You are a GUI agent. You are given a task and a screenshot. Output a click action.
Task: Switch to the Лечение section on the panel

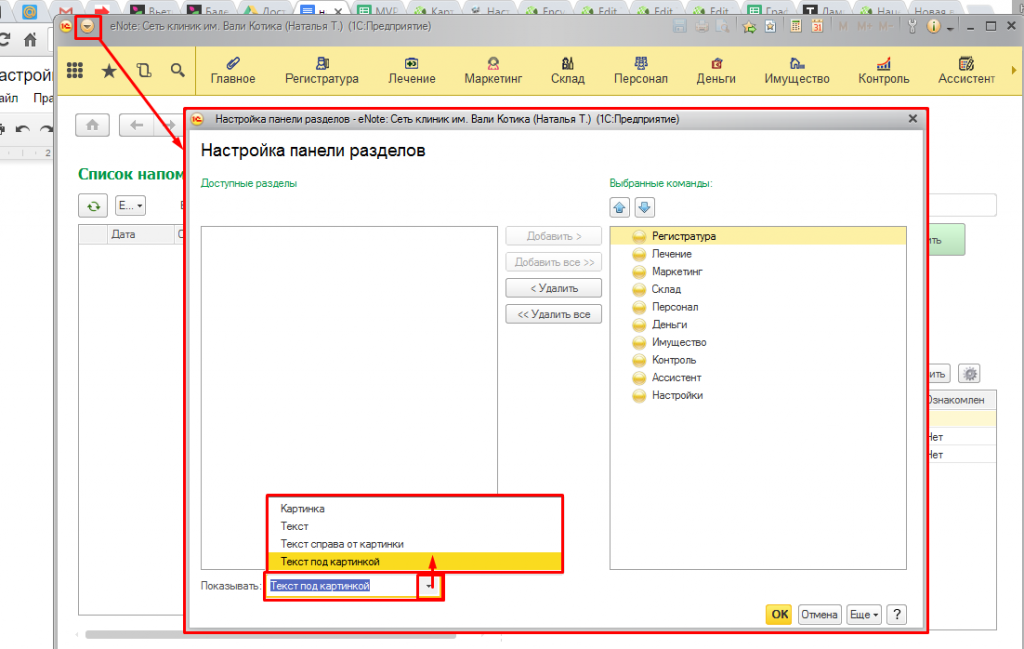point(412,71)
